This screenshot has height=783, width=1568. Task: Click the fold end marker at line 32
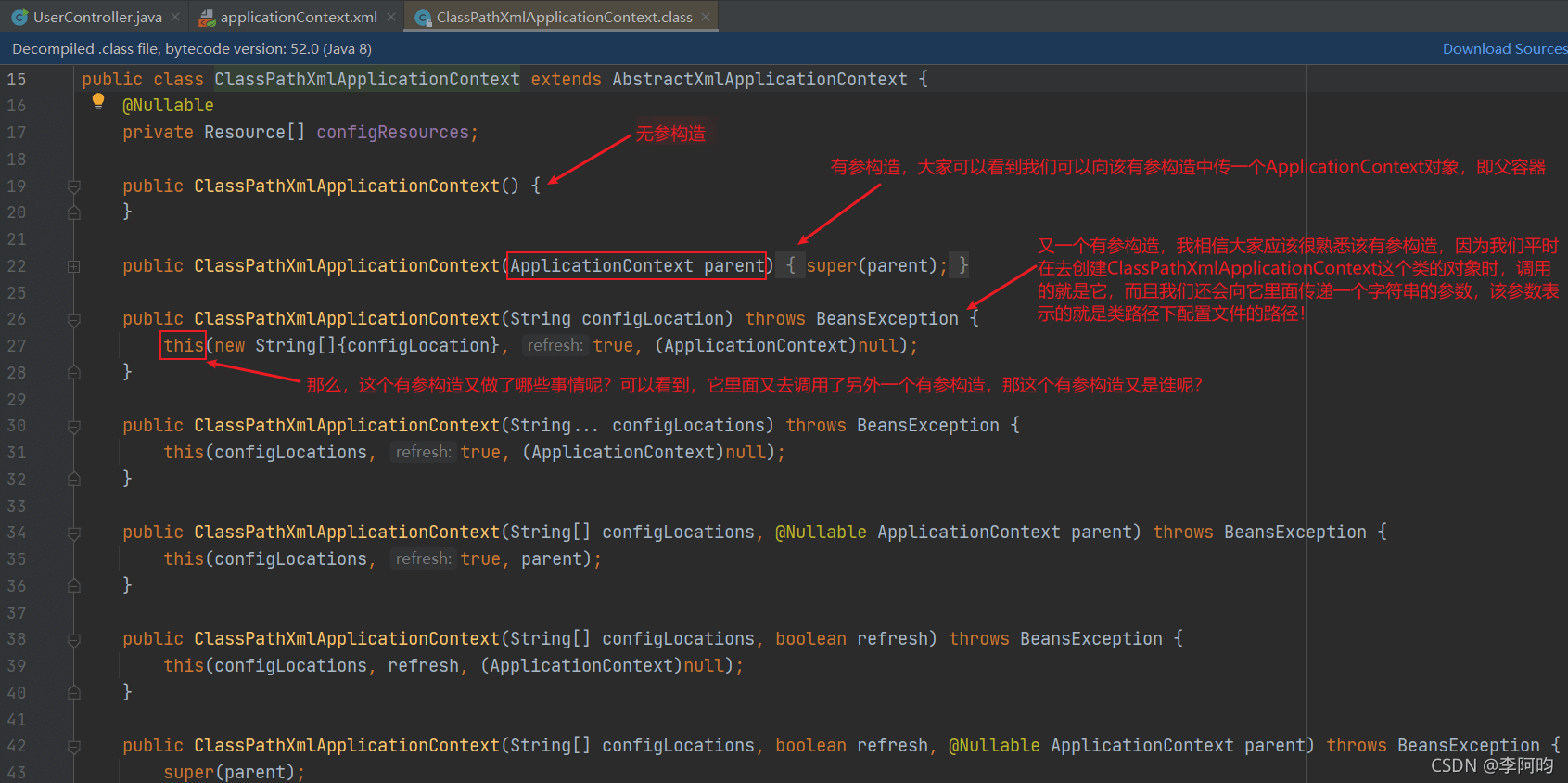[x=74, y=479]
